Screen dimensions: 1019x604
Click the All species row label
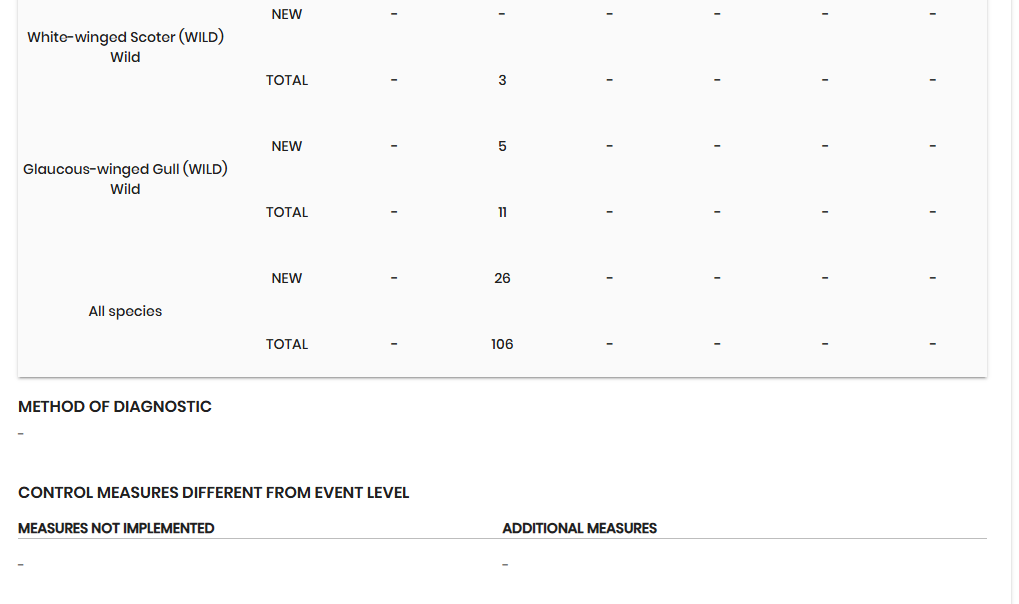click(x=125, y=312)
